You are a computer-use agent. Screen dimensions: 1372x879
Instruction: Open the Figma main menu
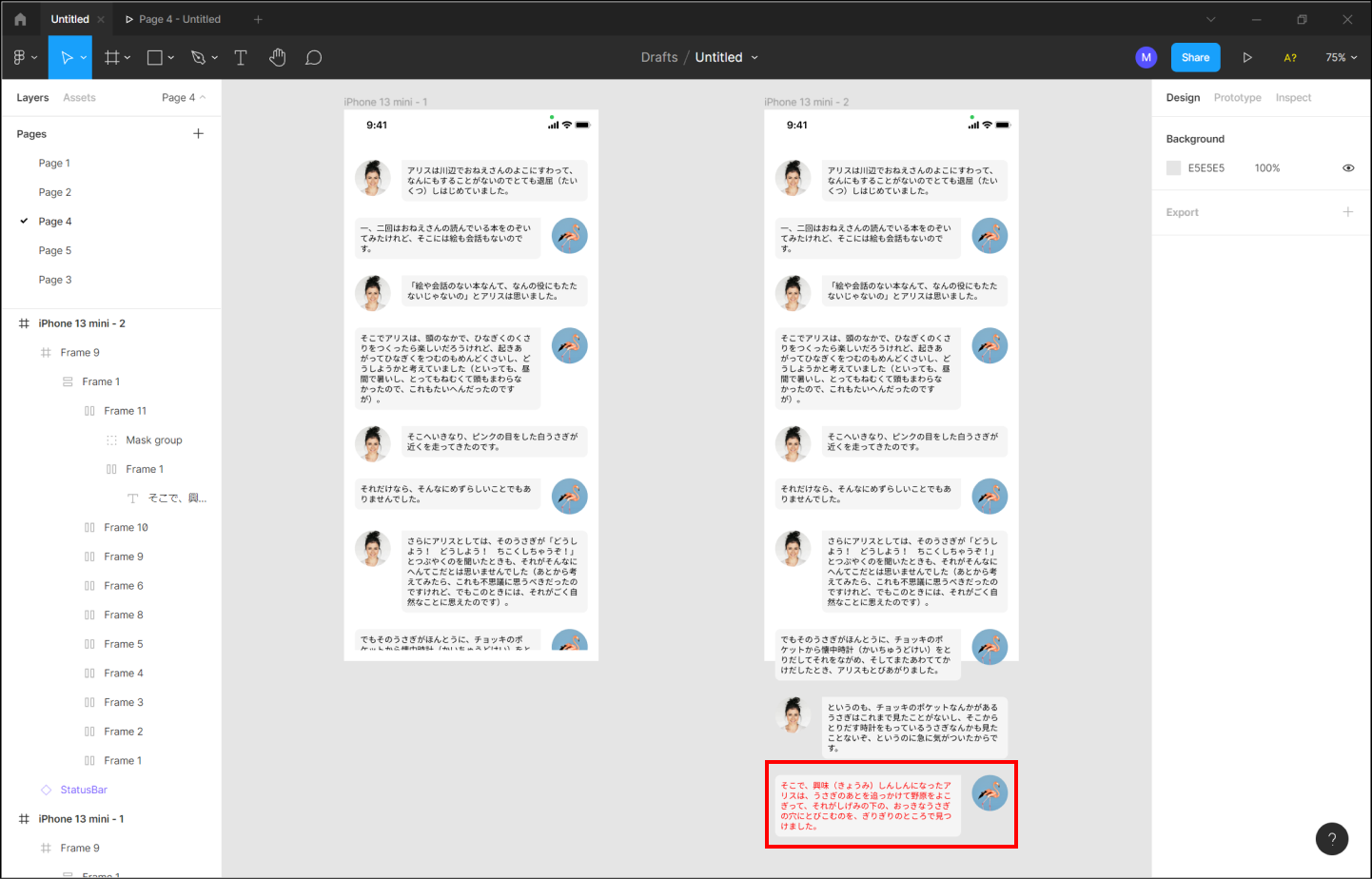pos(25,58)
